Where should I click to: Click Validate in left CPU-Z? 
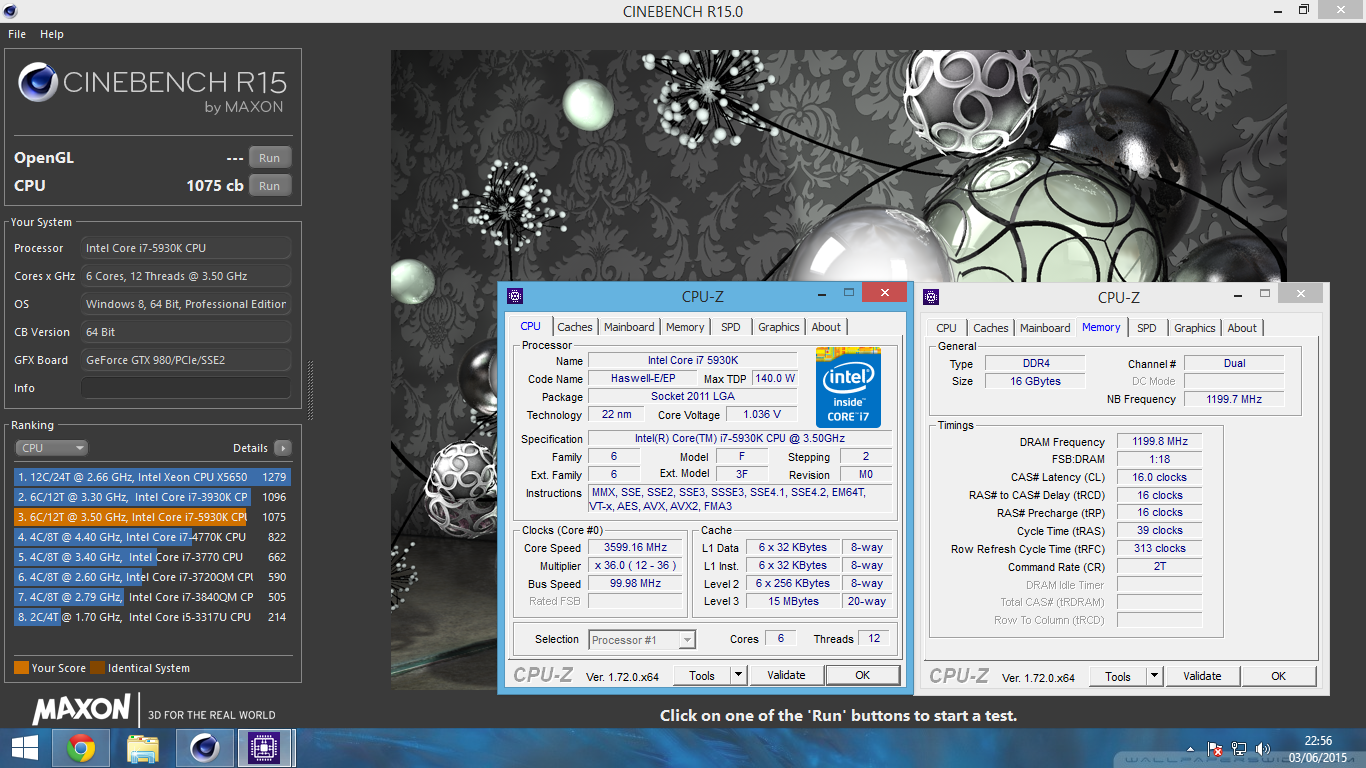(786, 676)
